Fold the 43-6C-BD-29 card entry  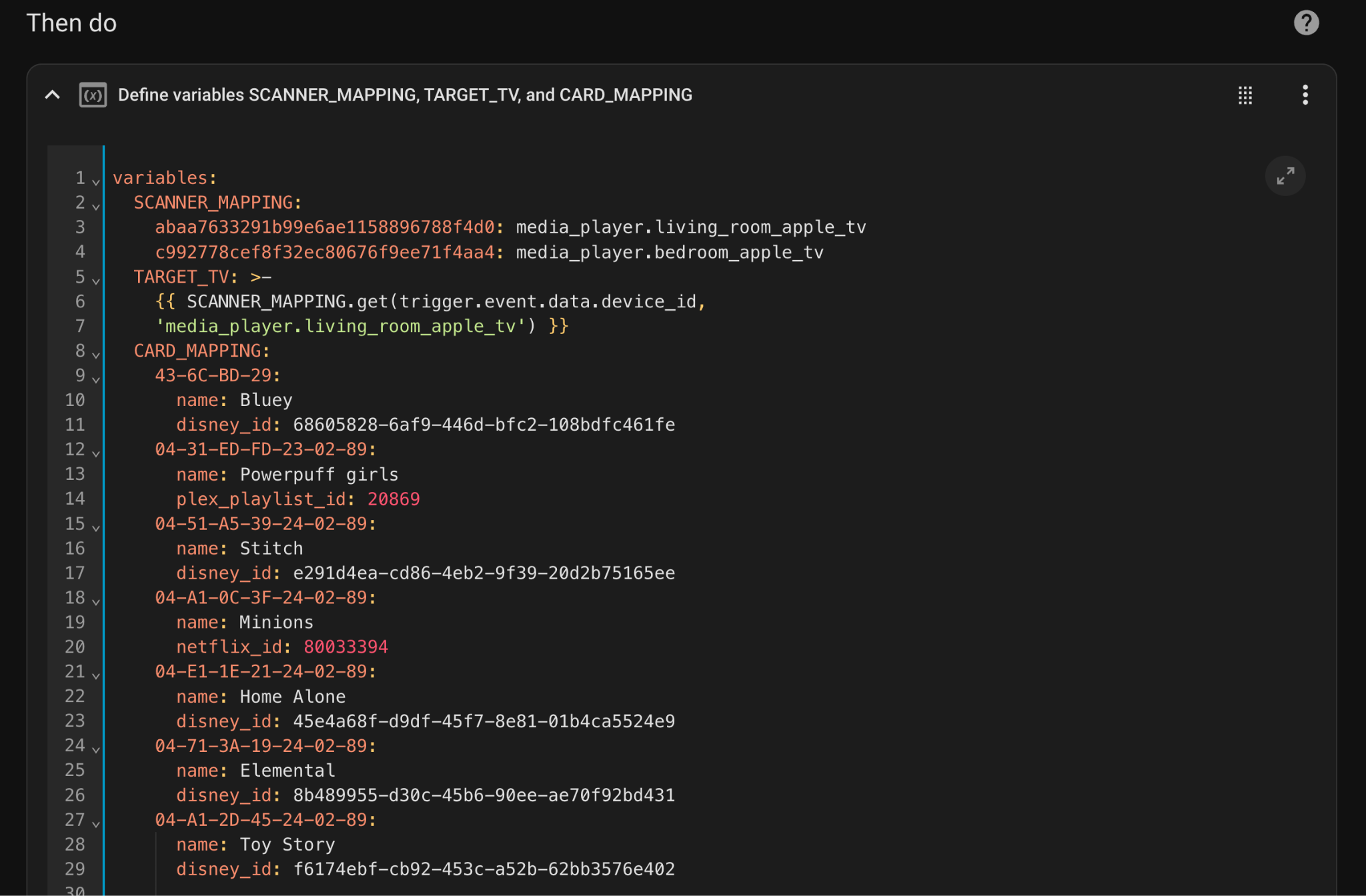point(96,379)
